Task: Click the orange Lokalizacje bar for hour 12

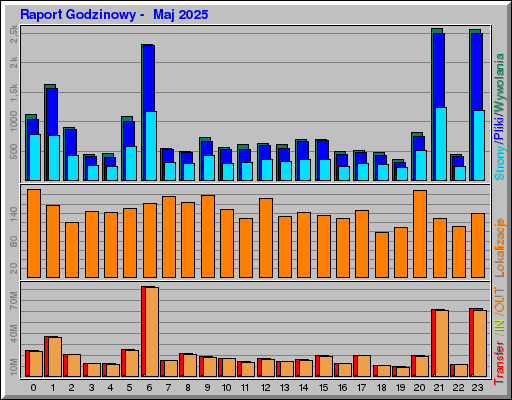Action: [x=266, y=238]
